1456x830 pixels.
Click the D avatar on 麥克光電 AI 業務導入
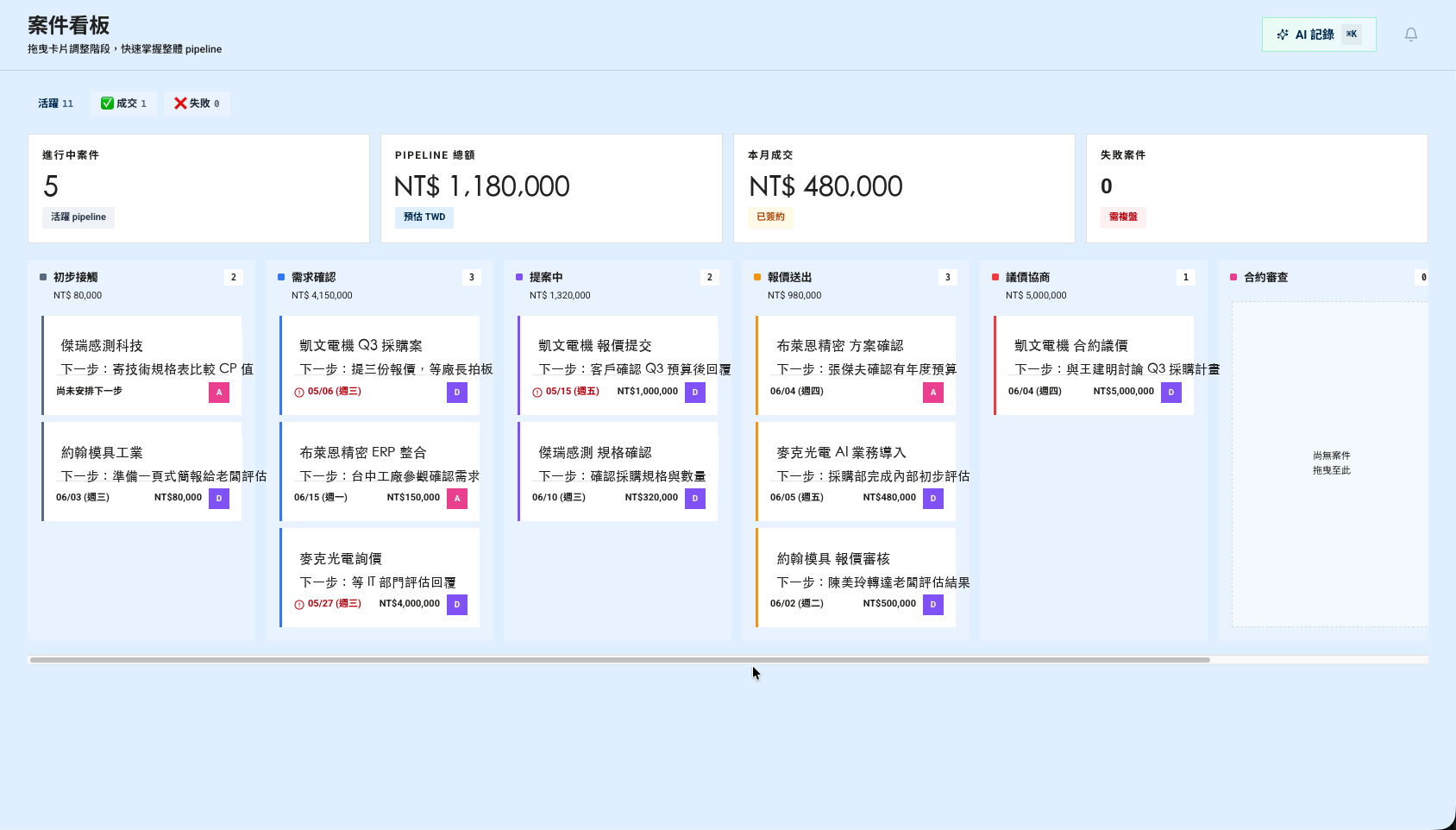point(933,499)
